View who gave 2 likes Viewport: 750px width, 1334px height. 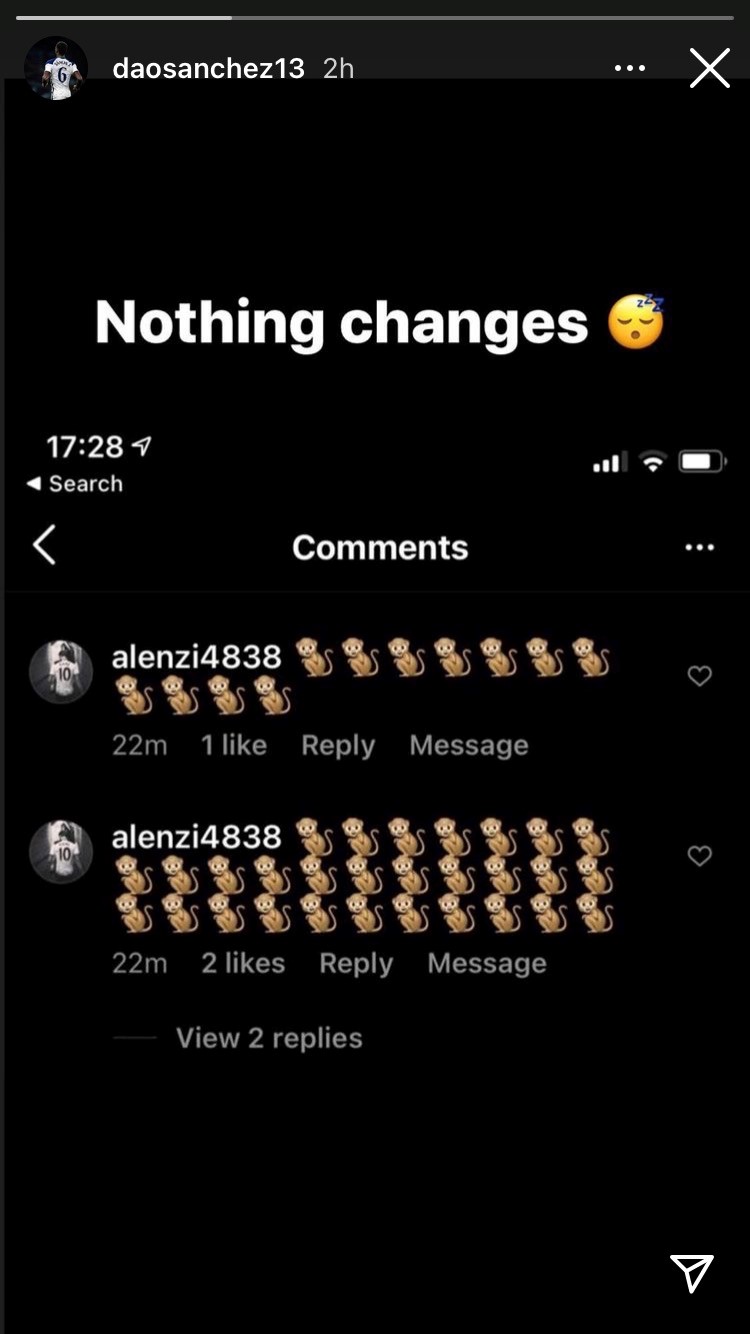(243, 963)
